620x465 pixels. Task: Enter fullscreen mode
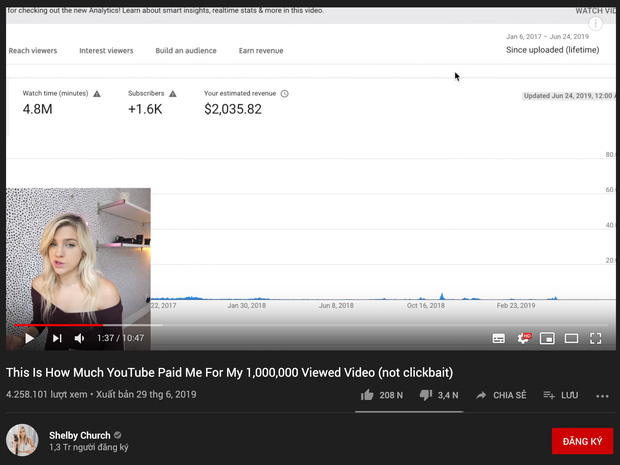click(596, 339)
